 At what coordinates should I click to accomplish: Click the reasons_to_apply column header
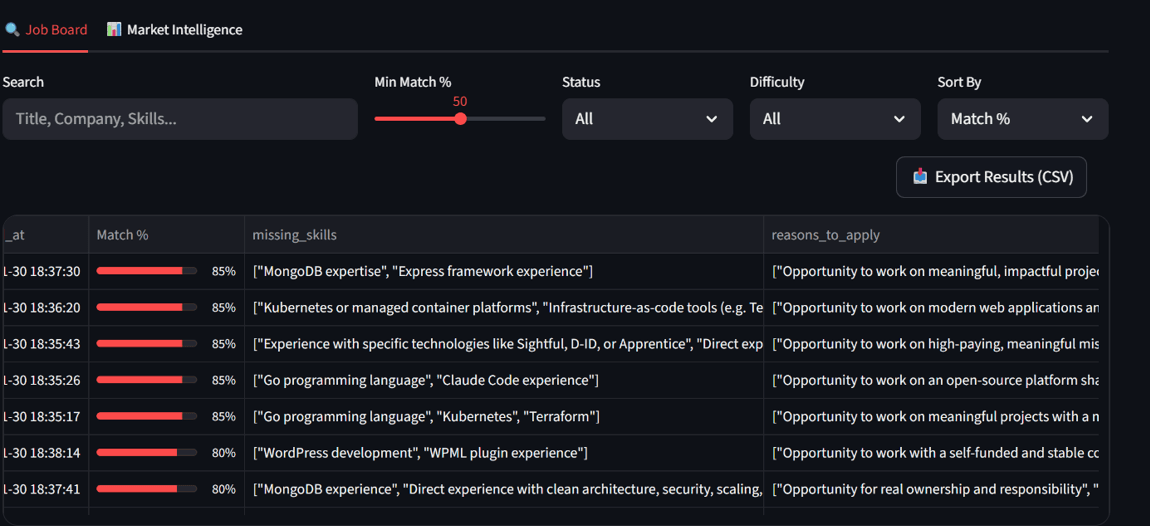pos(931,235)
